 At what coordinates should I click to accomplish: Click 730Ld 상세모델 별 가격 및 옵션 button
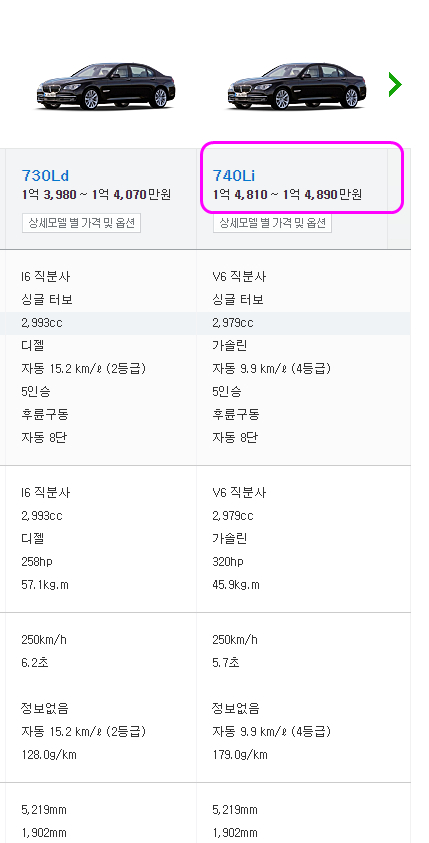click(x=81, y=223)
